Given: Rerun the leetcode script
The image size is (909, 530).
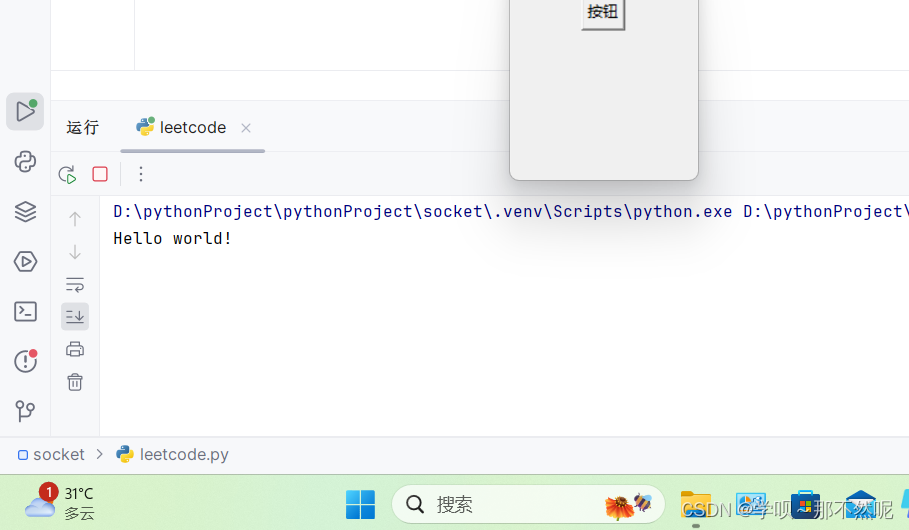Looking at the screenshot, I should click(67, 174).
